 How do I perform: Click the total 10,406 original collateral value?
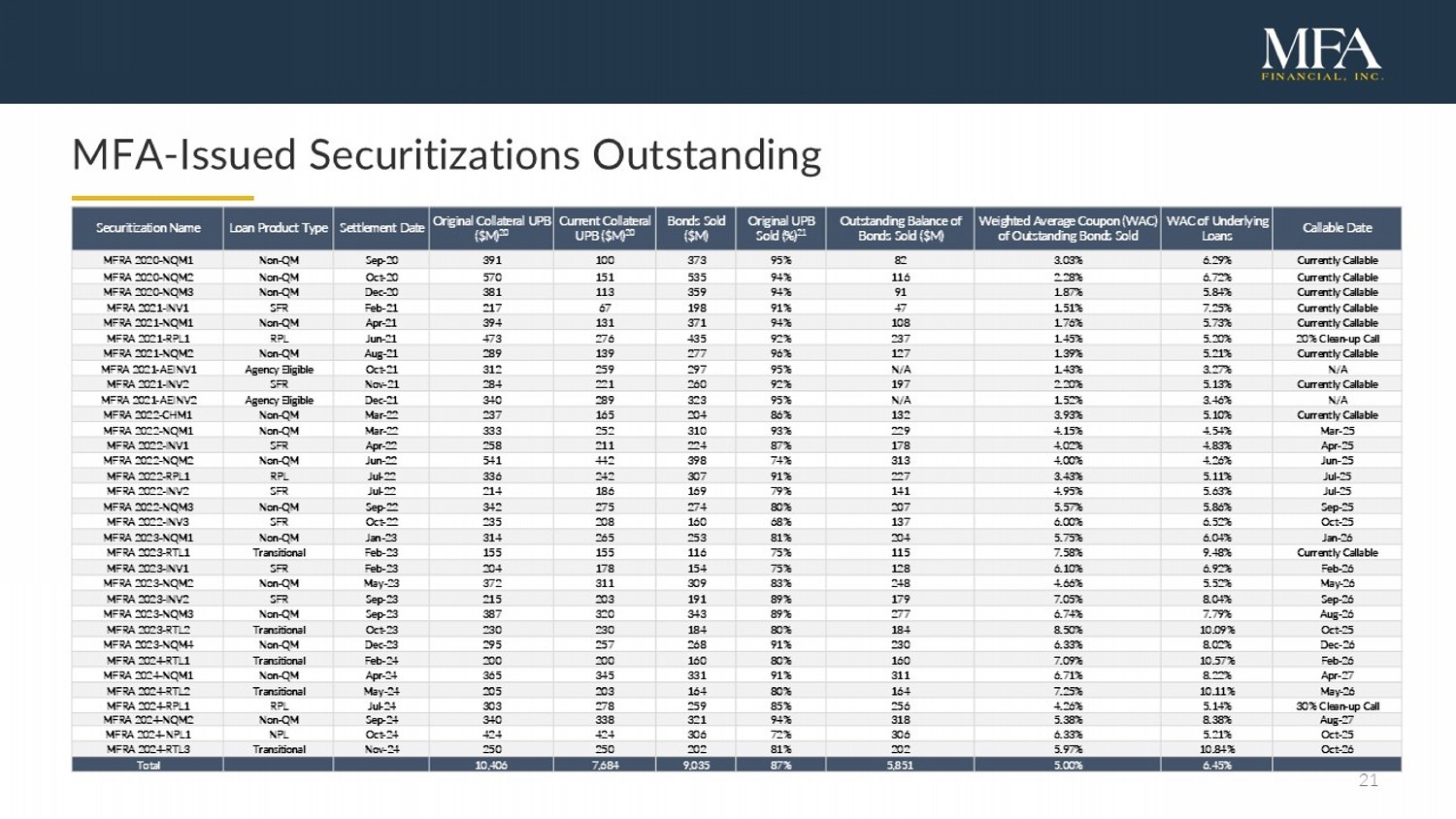point(491,766)
